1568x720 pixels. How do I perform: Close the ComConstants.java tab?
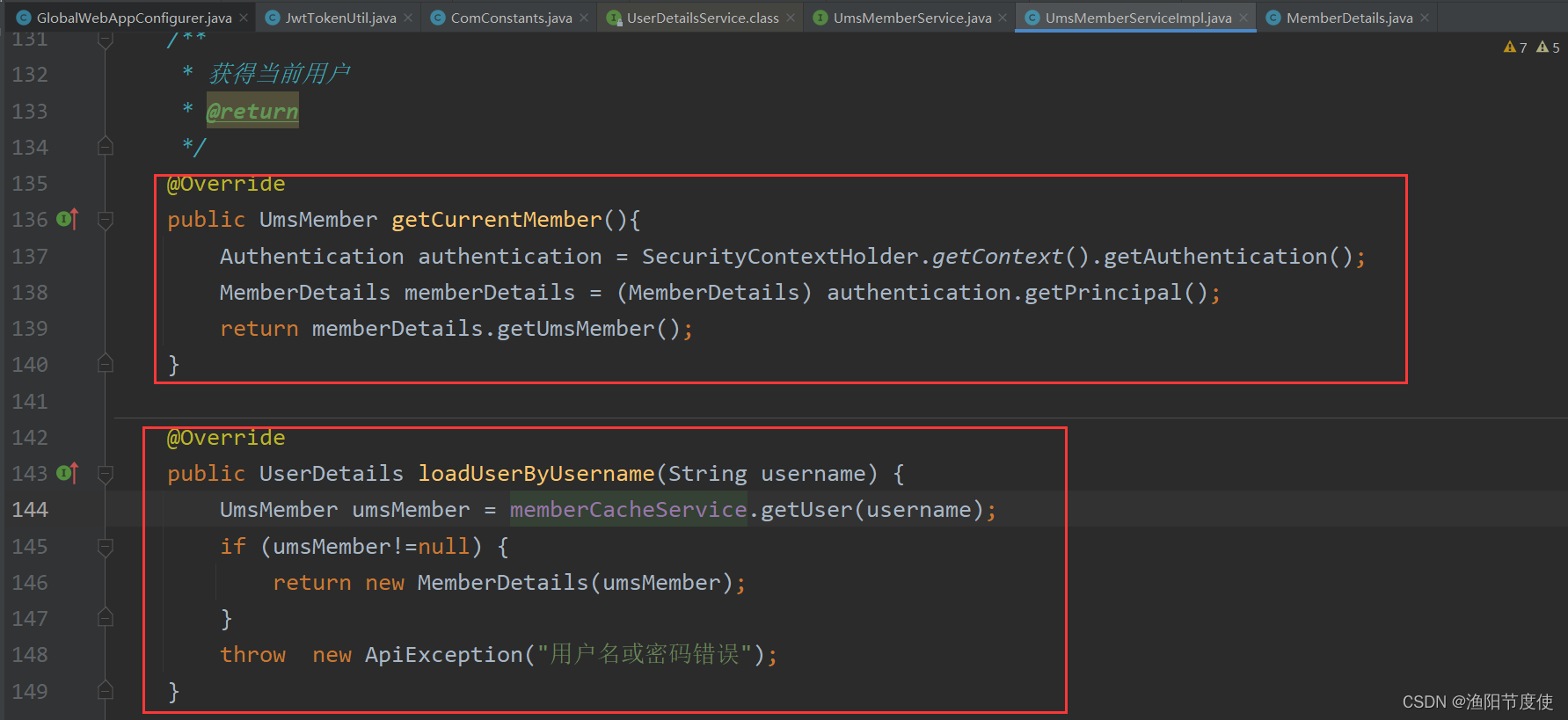point(584,18)
